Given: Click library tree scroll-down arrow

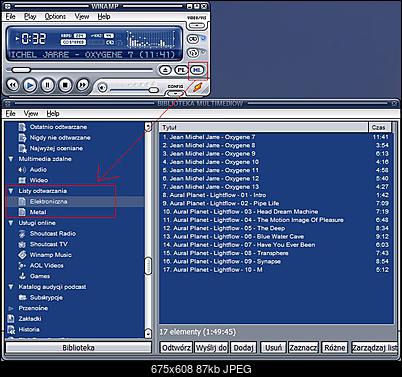Looking at the screenshot, I should [148, 333].
